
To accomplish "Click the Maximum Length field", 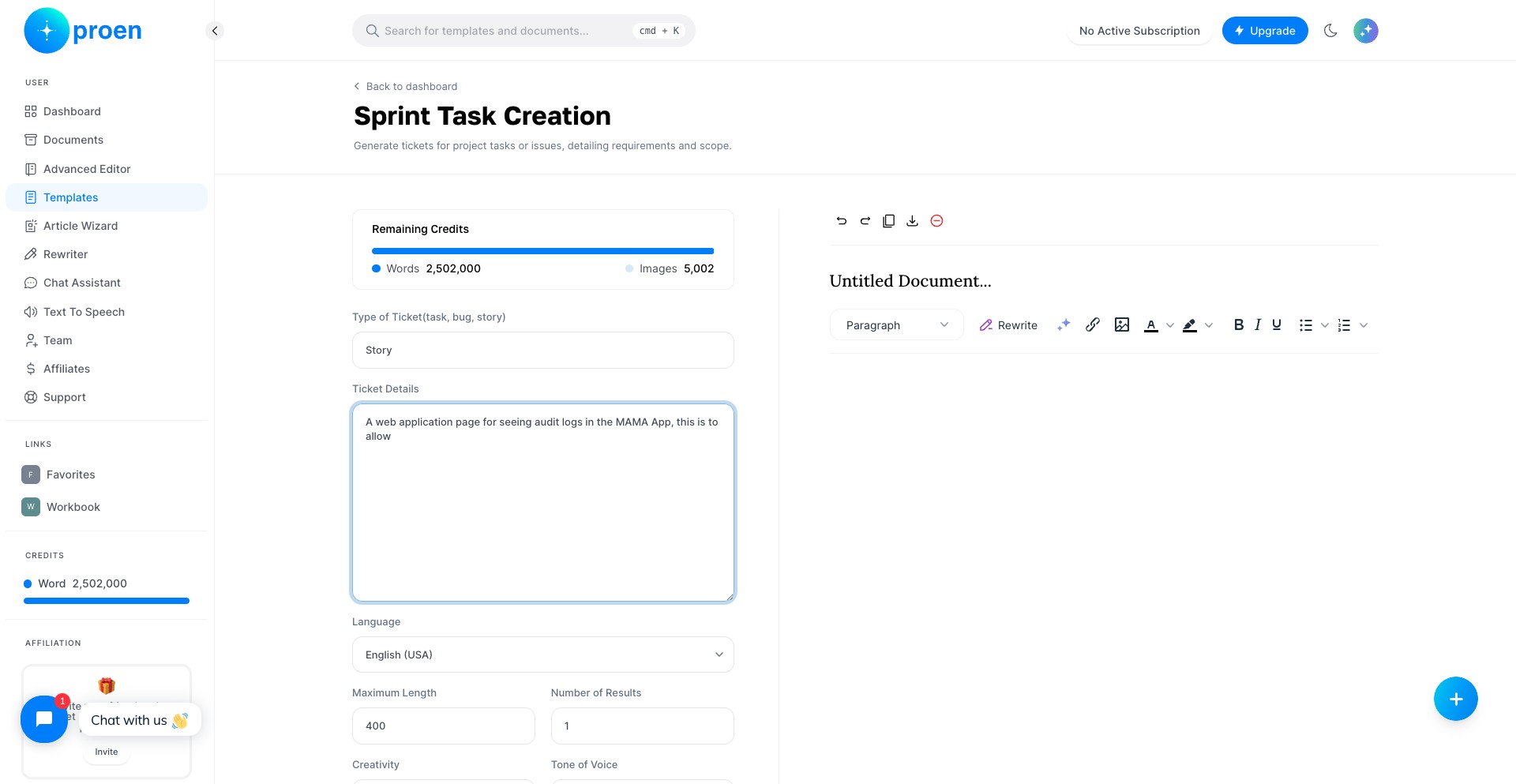I will click(444, 726).
